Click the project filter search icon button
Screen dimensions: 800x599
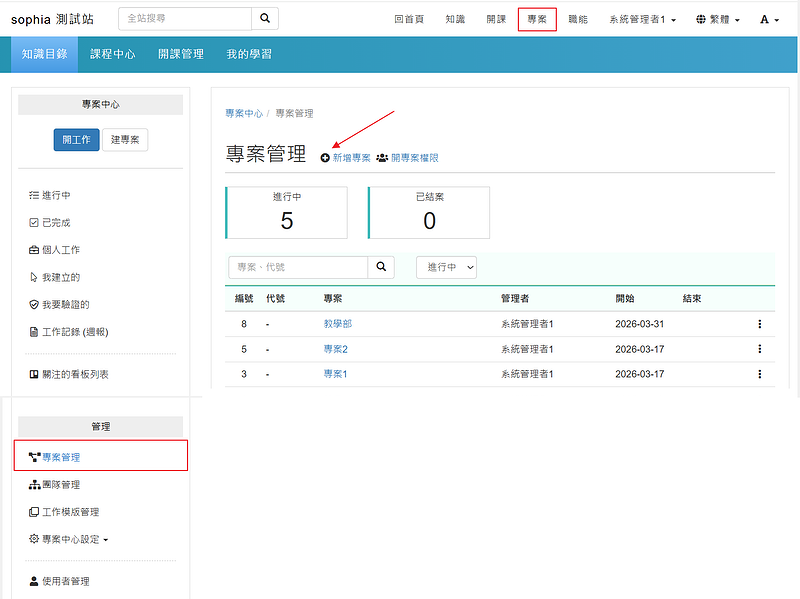pos(381,267)
